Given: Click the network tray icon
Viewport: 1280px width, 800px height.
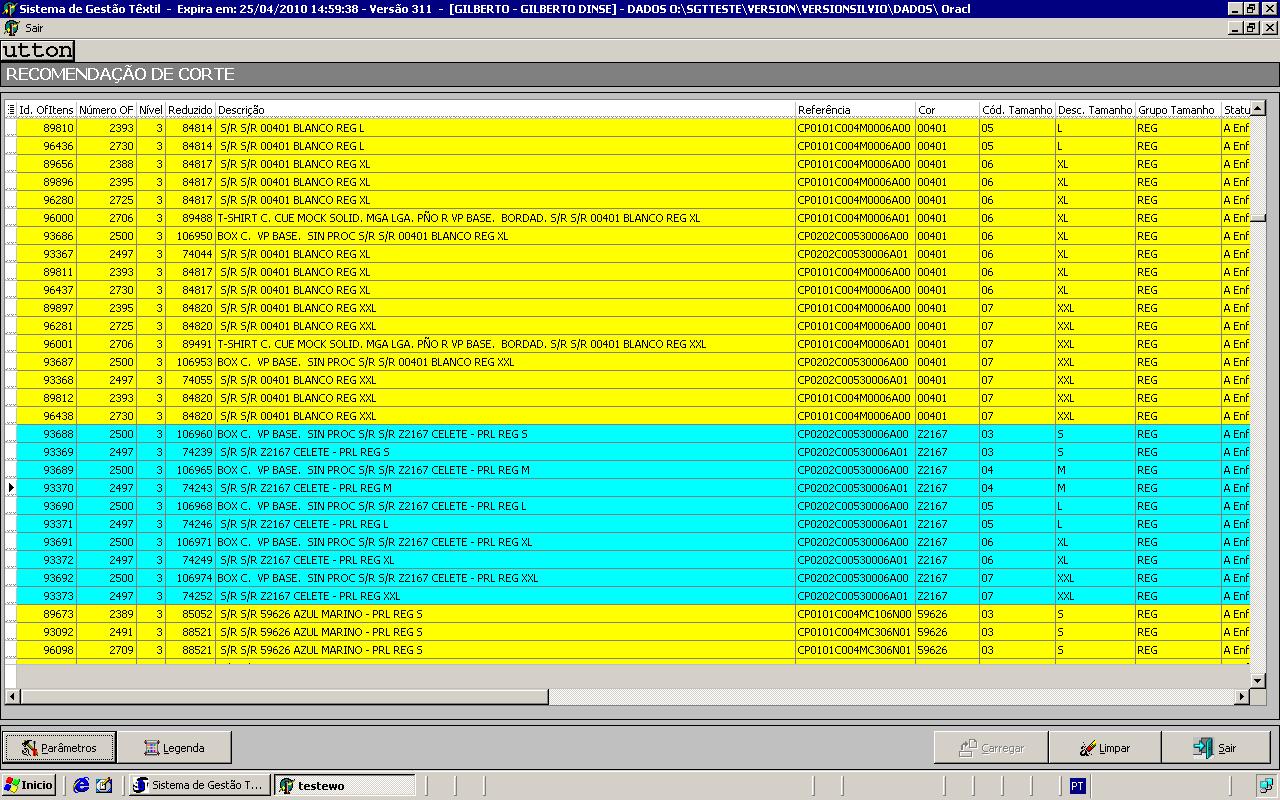Looking at the screenshot, I should tap(1265, 785).
